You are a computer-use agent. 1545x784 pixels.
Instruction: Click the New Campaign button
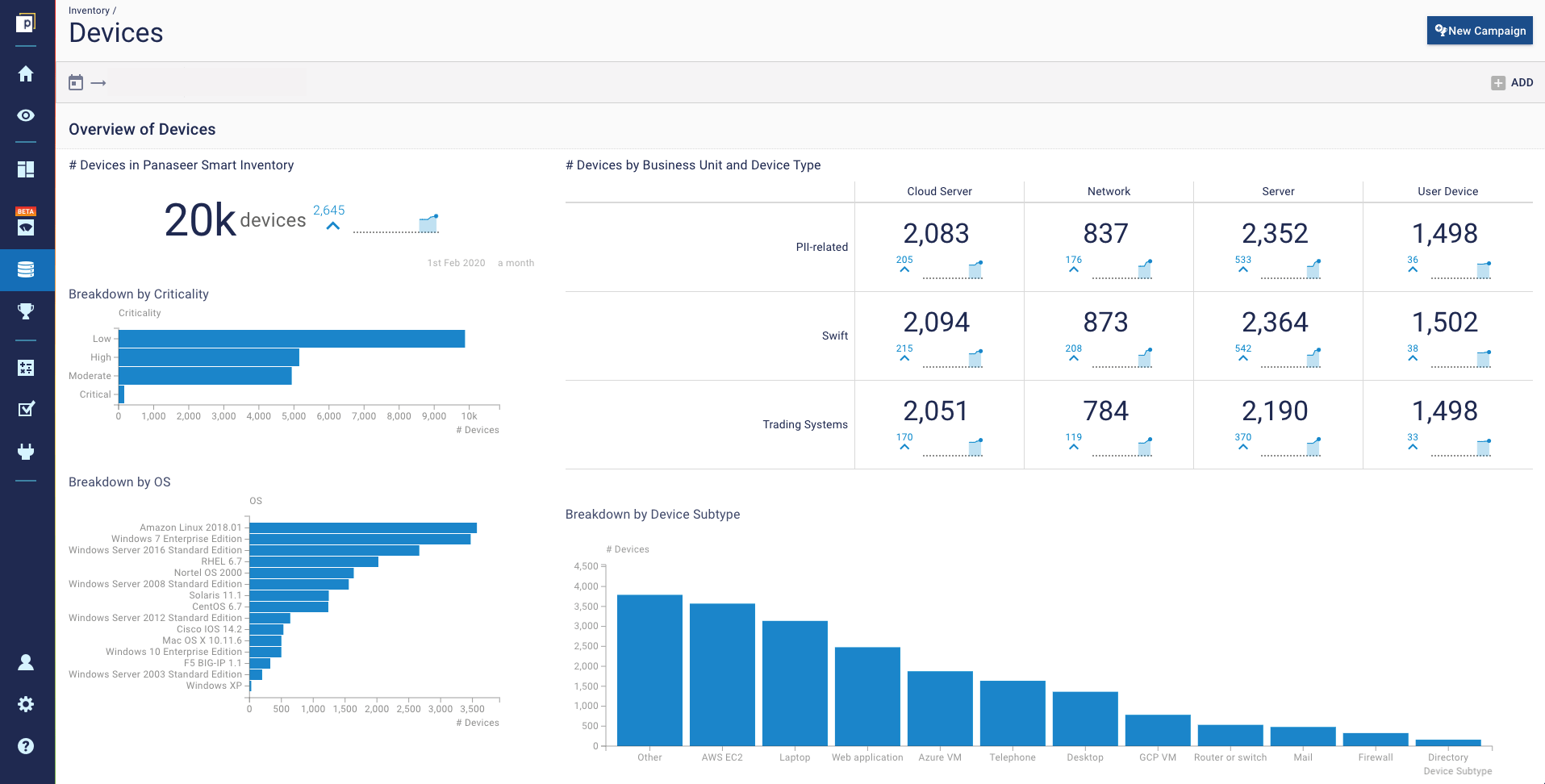(1480, 30)
